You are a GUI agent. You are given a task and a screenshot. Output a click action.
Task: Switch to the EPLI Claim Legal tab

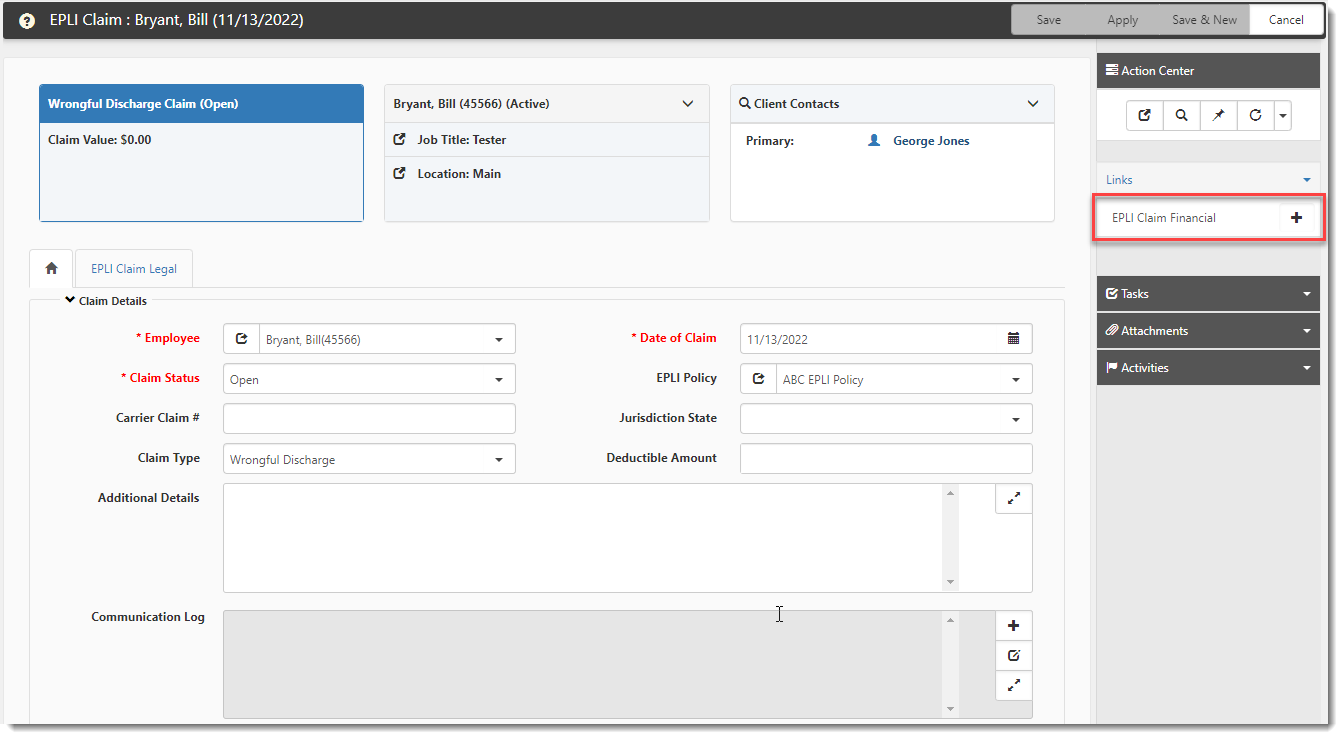(x=133, y=268)
